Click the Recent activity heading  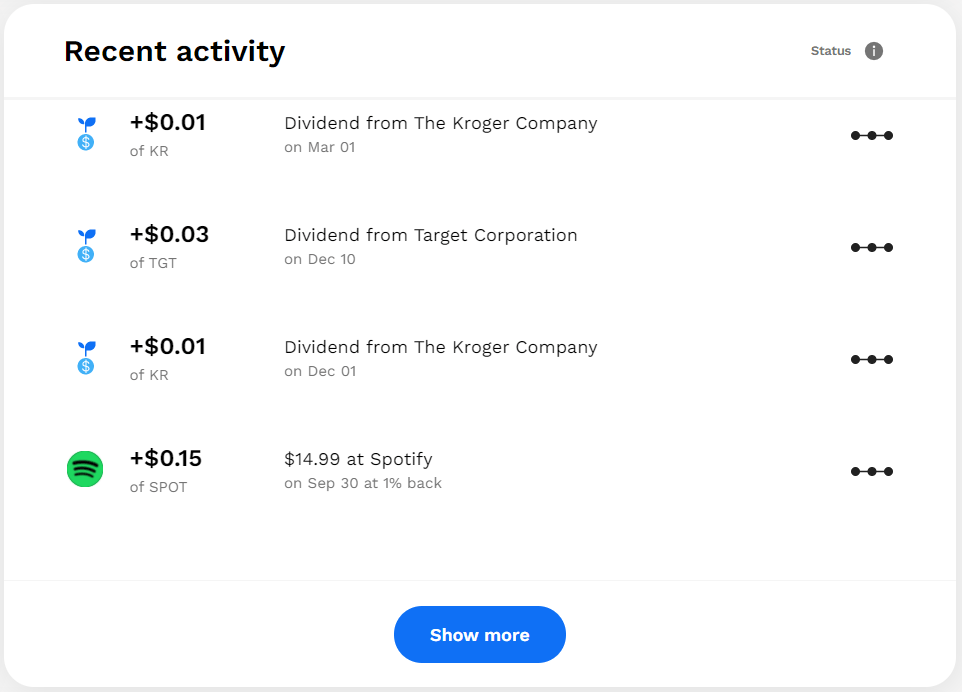(x=175, y=51)
